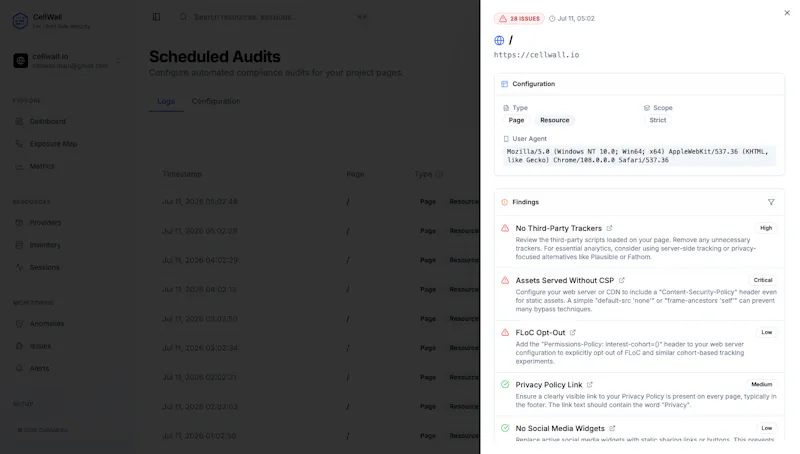Open Sessions in the sidebar
The width and height of the screenshot is (800, 454).
[44, 267]
